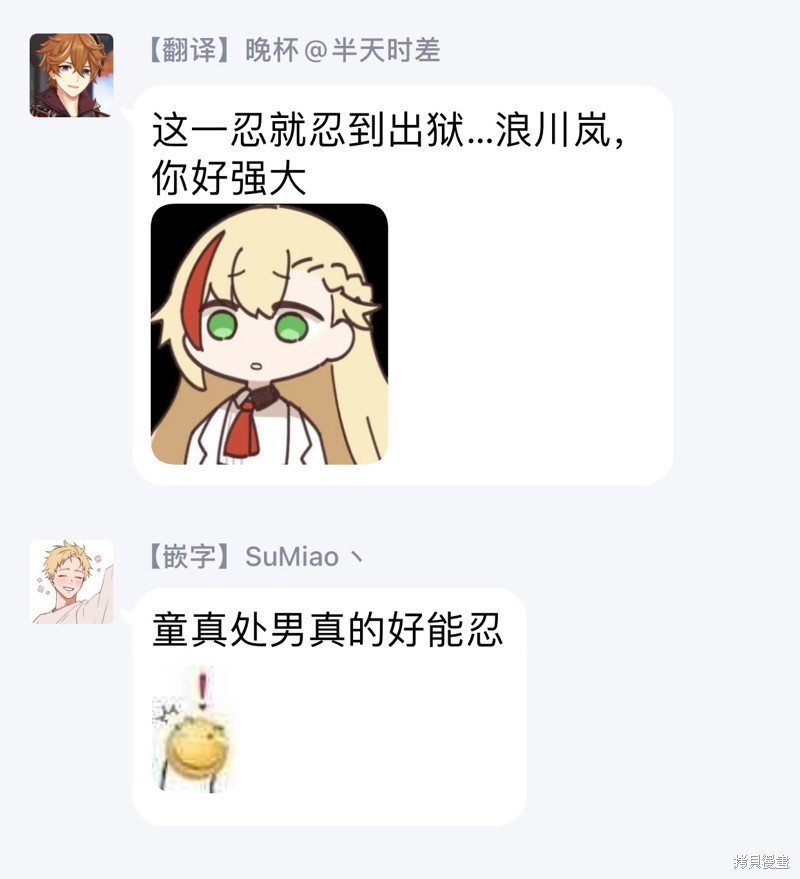Tap the blurry yellow smiley sticker

point(192,729)
